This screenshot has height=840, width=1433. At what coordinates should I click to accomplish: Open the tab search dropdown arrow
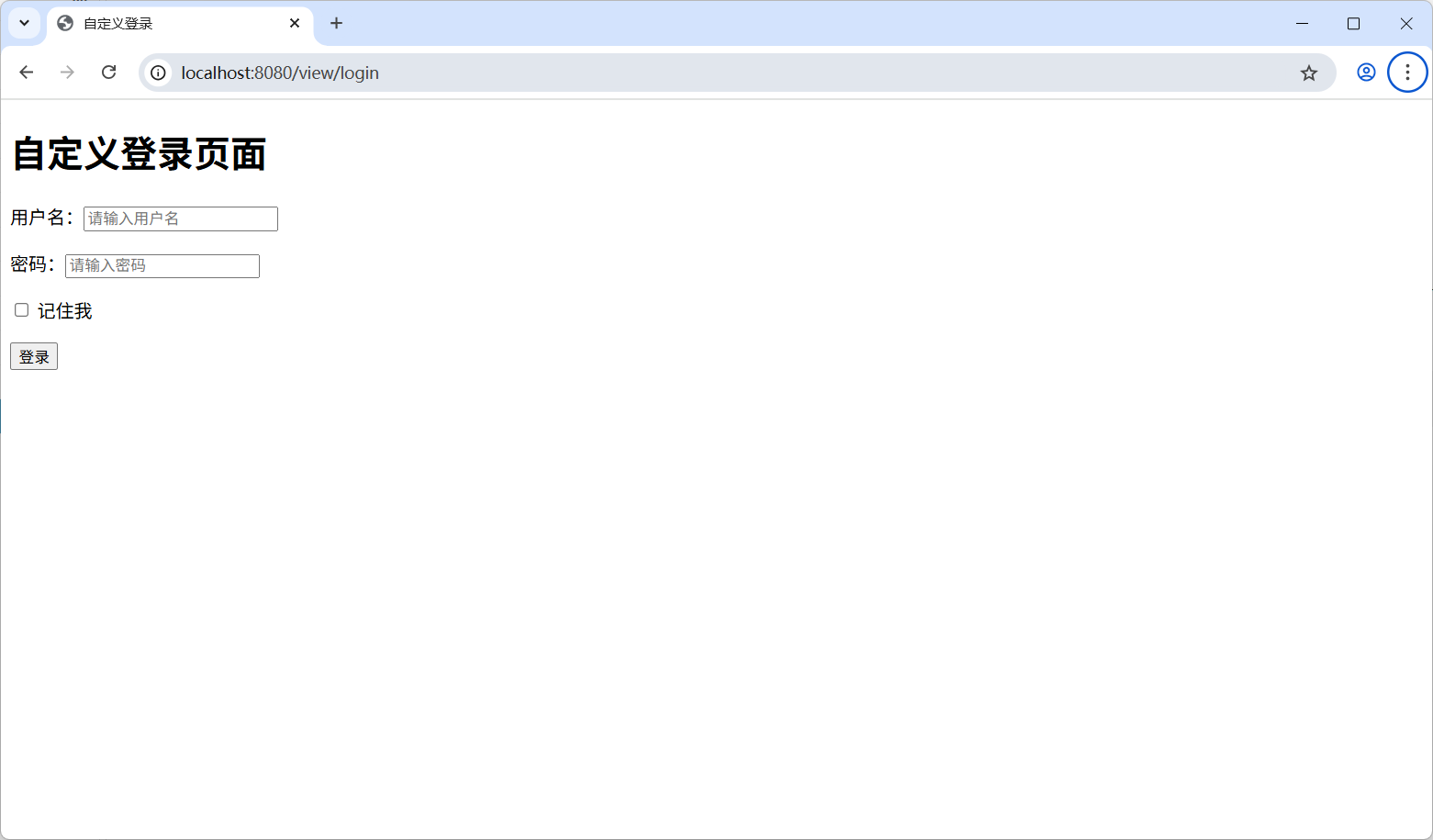24,23
